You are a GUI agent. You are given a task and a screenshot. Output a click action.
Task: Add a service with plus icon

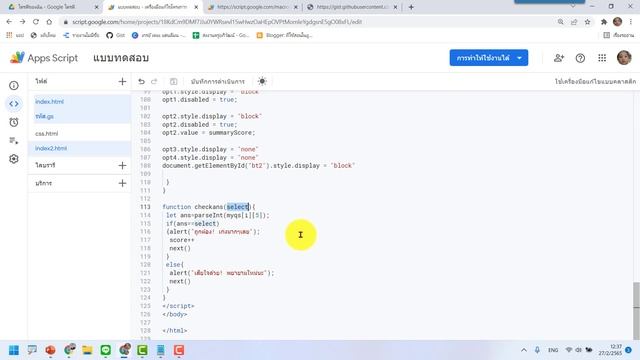coord(122,183)
